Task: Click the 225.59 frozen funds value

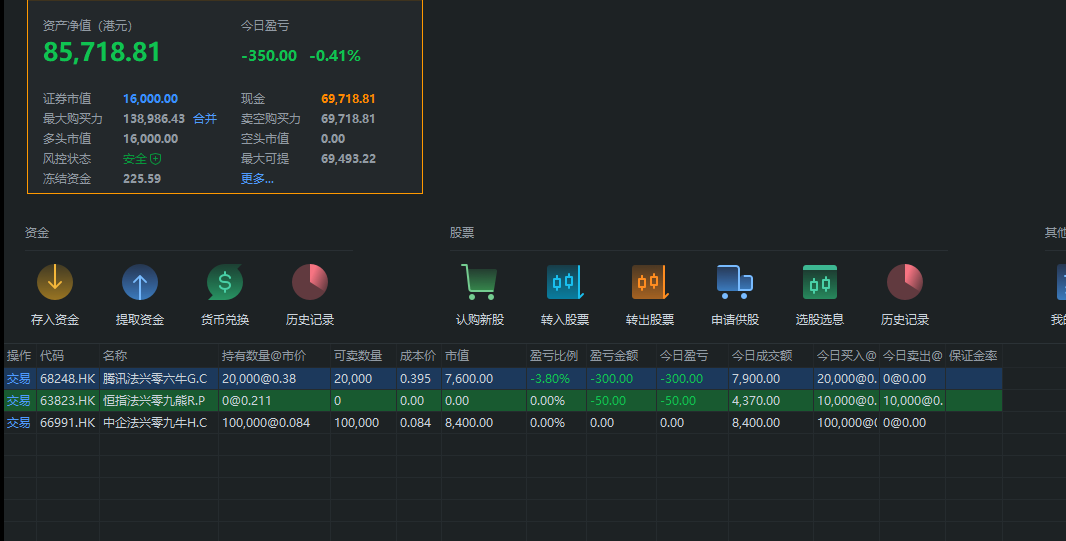Action: [142, 179]
